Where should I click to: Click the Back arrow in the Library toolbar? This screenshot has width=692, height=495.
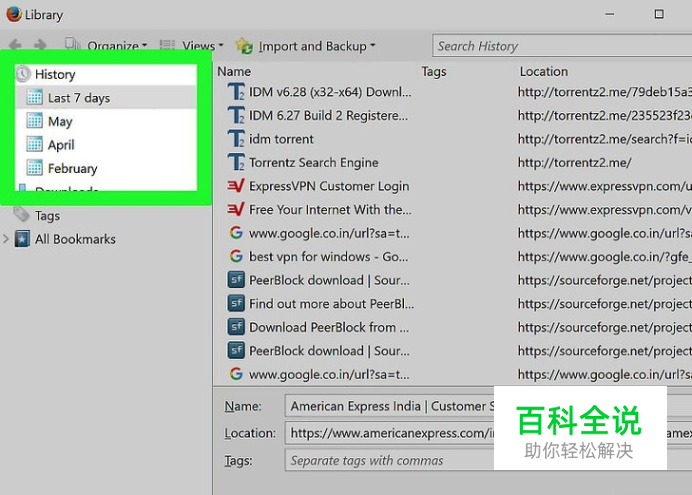pos(15,45)
